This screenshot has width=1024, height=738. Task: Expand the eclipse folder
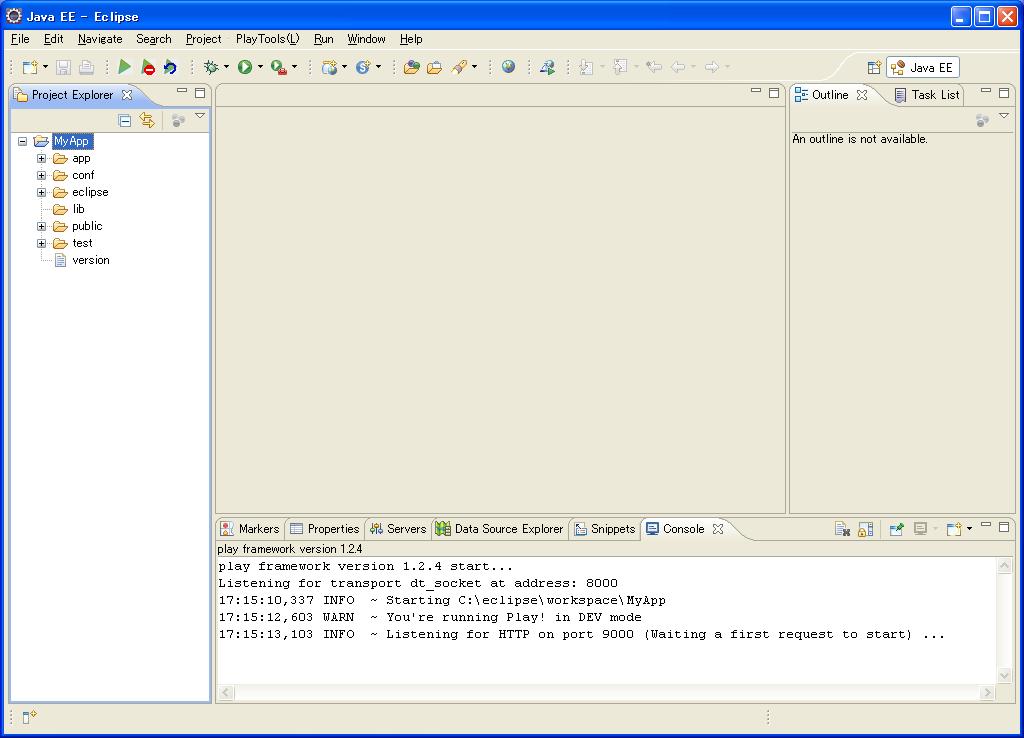pyautogui.click(x=41, y=192)
